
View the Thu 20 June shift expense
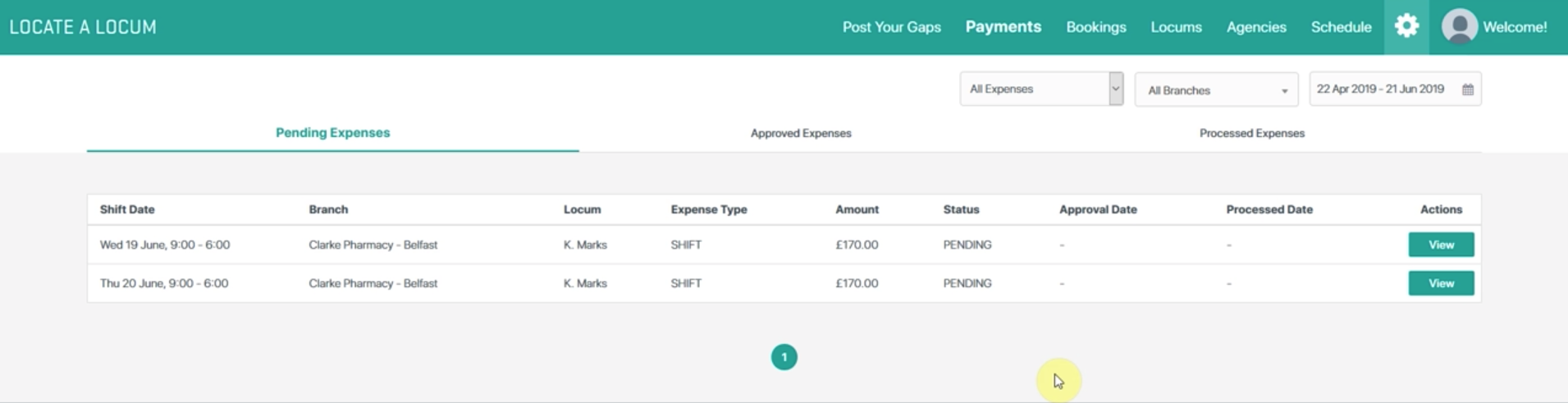(1441, 283)
